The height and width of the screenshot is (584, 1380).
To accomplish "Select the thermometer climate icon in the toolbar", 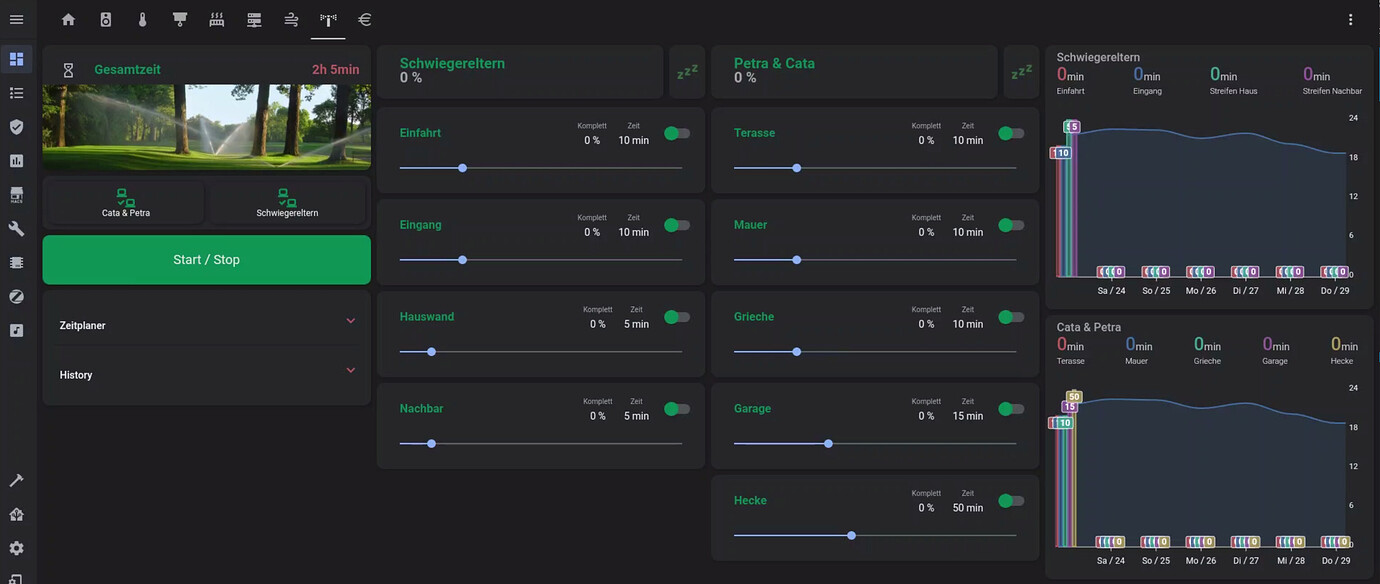I will pos(142,19).
